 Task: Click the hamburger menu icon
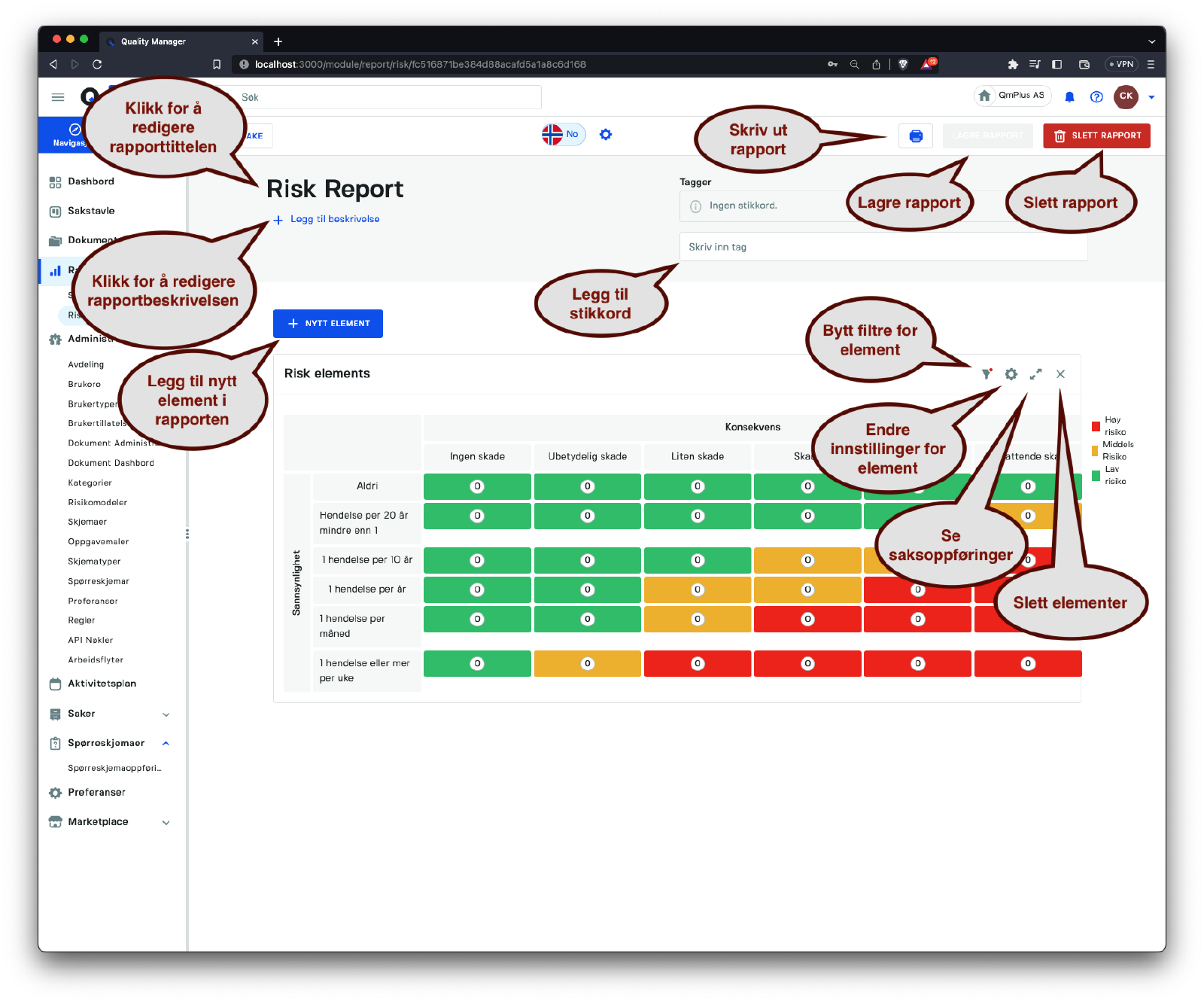click(58, 97)
